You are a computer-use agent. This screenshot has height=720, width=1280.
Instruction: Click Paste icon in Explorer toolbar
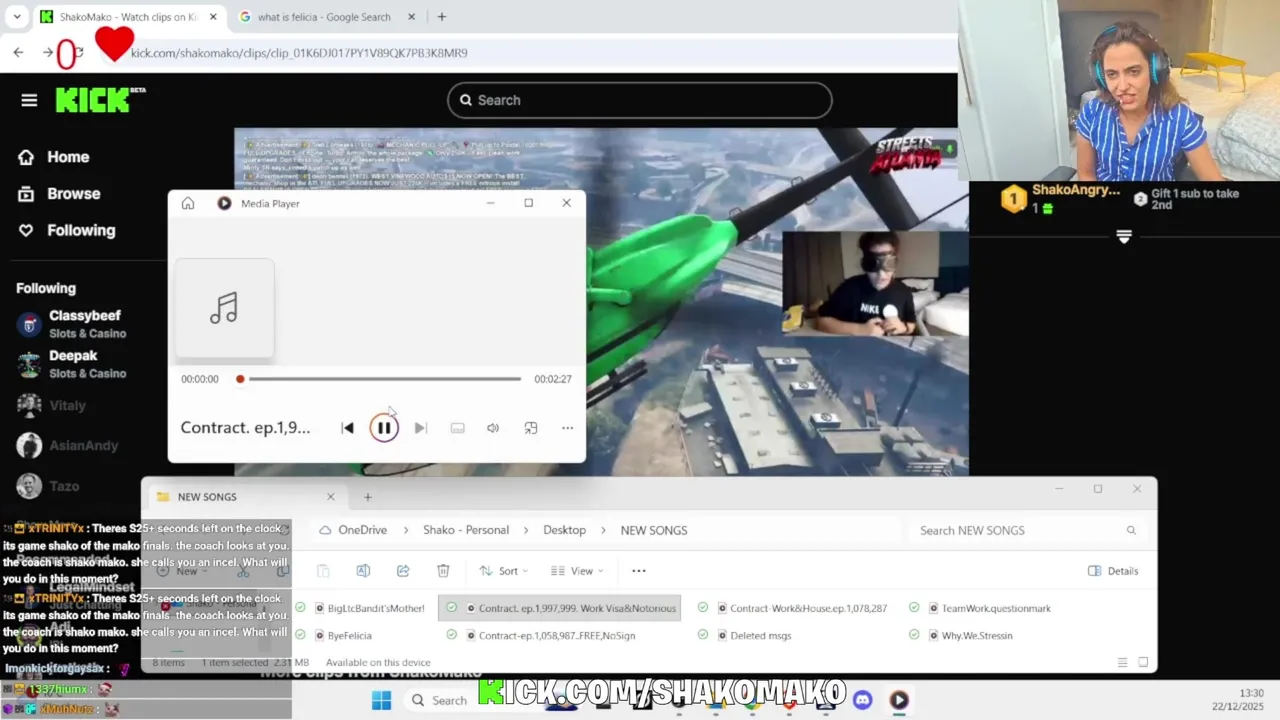click(323, 571)
